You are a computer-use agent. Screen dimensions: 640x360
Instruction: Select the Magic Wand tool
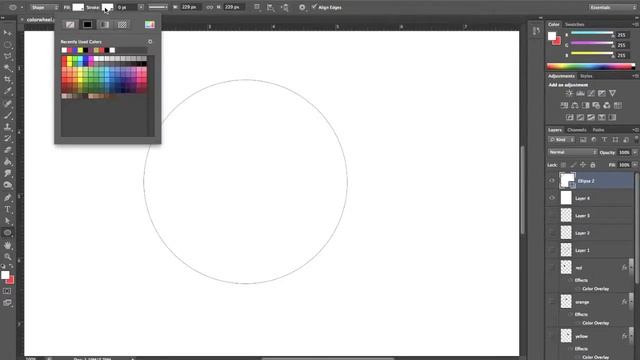7,68
